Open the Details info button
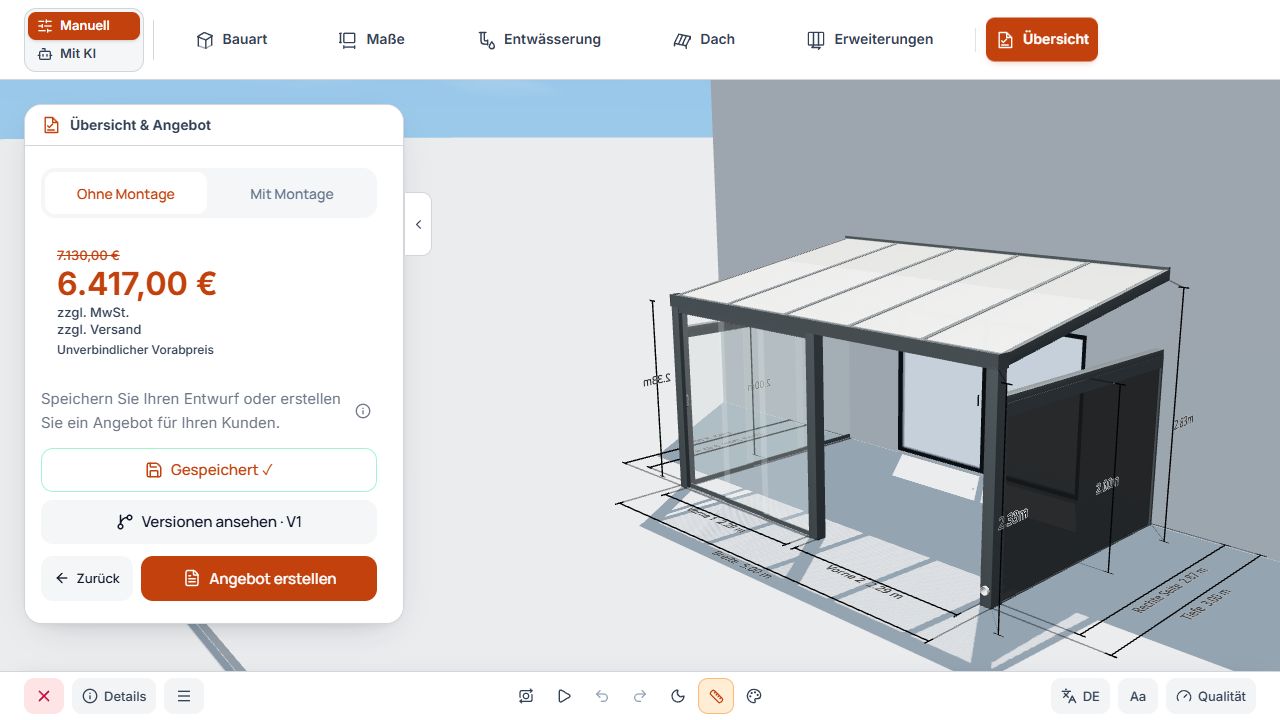Screen dimensions: 1280x720 (x=114, y=696)
